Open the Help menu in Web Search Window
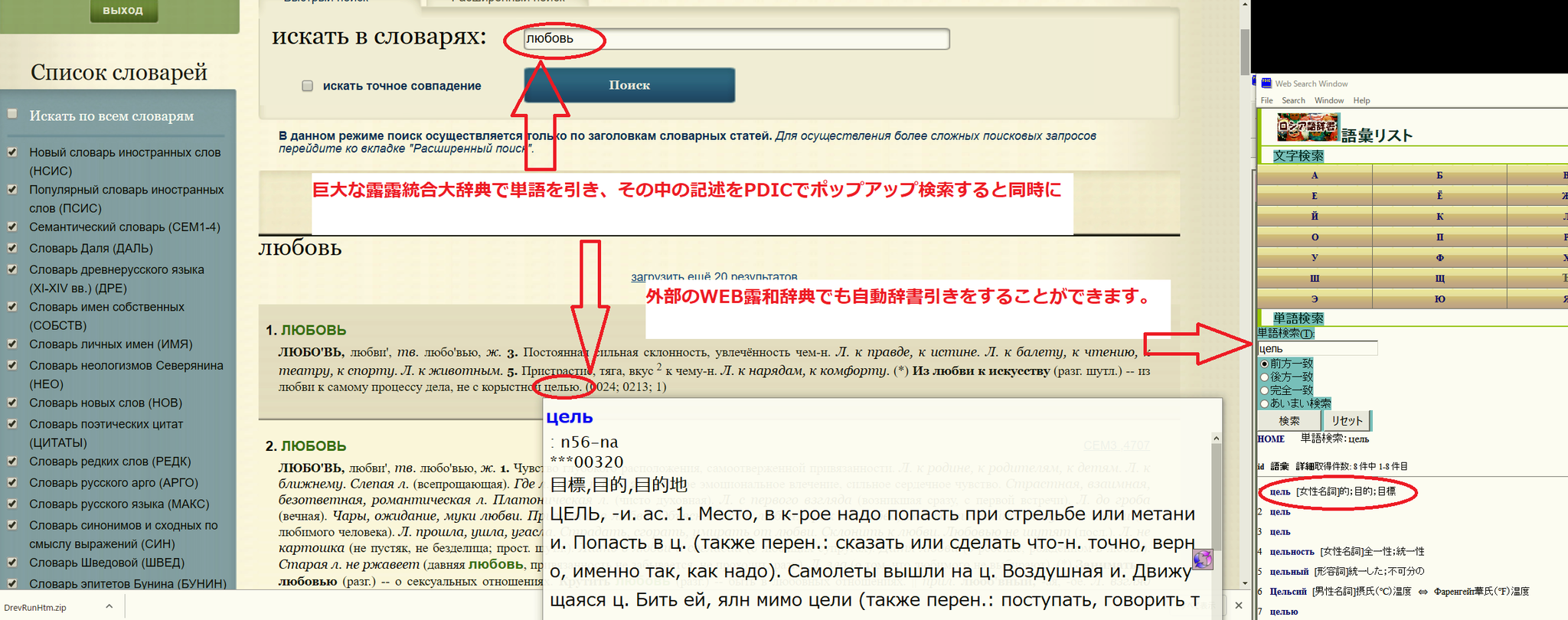 coord(1361,100)
